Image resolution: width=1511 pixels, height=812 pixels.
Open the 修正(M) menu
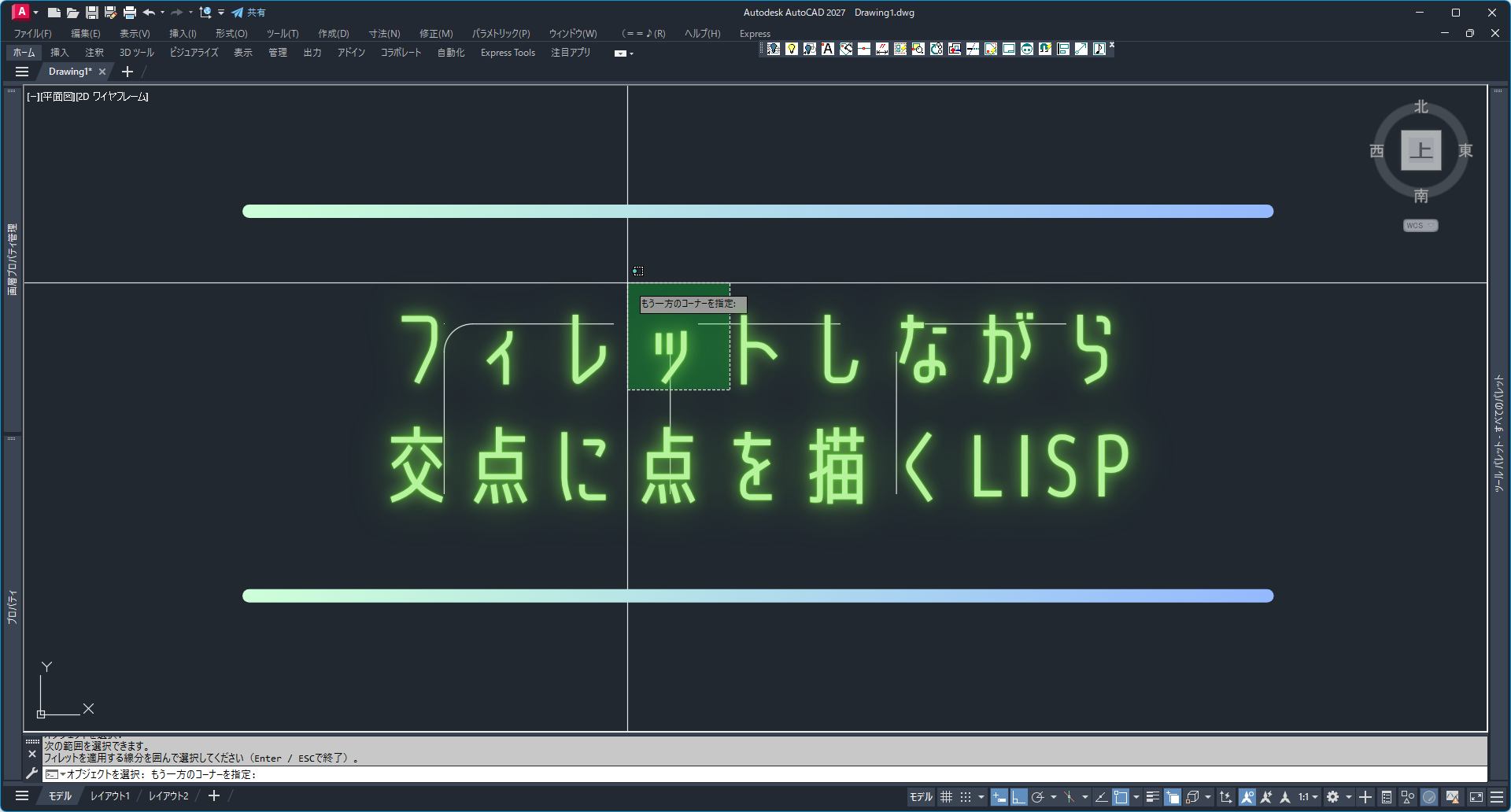coord(435,34)
